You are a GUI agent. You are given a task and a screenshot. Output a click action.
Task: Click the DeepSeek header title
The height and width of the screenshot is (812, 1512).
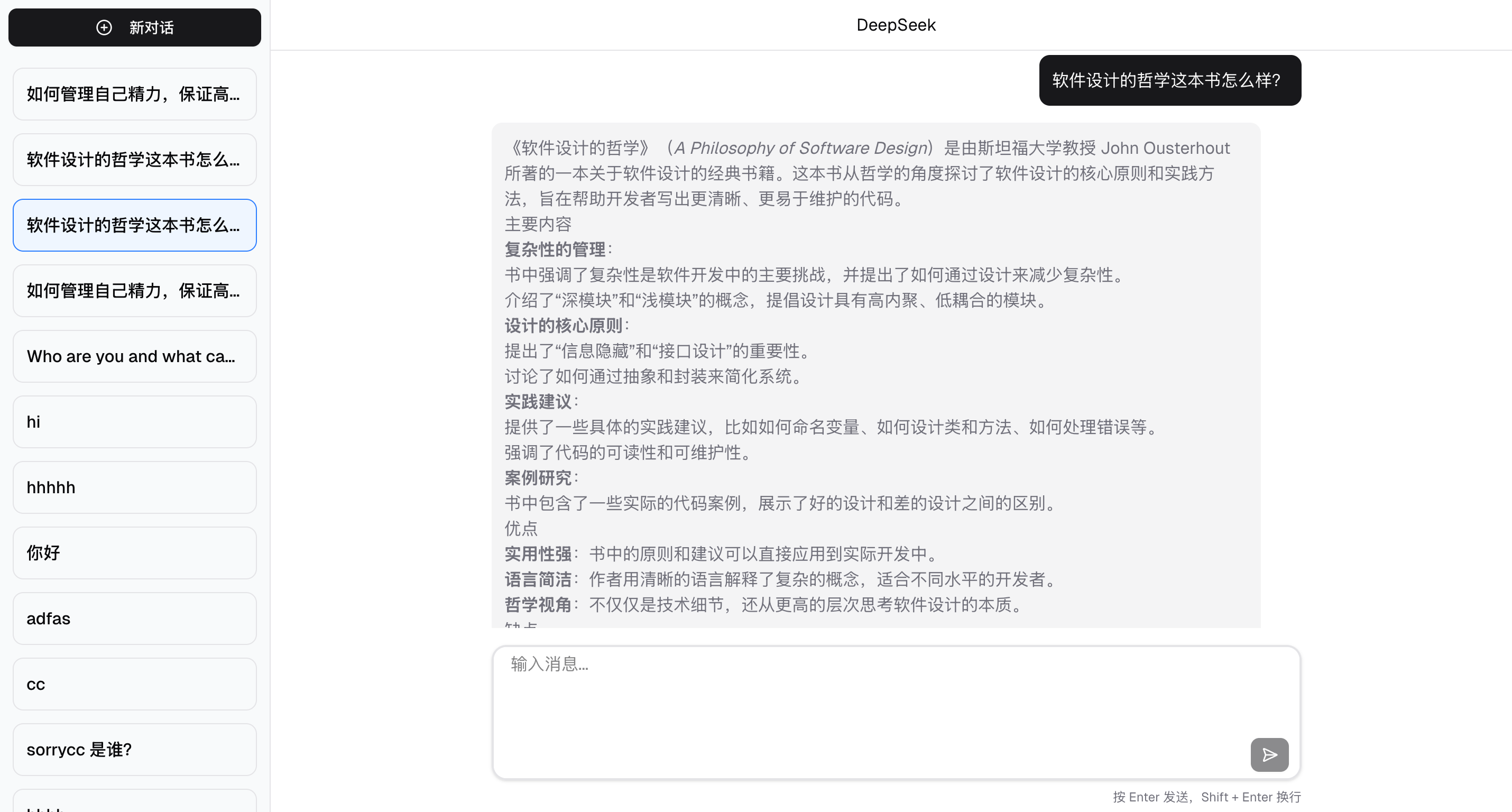click(x=896, y=25)
